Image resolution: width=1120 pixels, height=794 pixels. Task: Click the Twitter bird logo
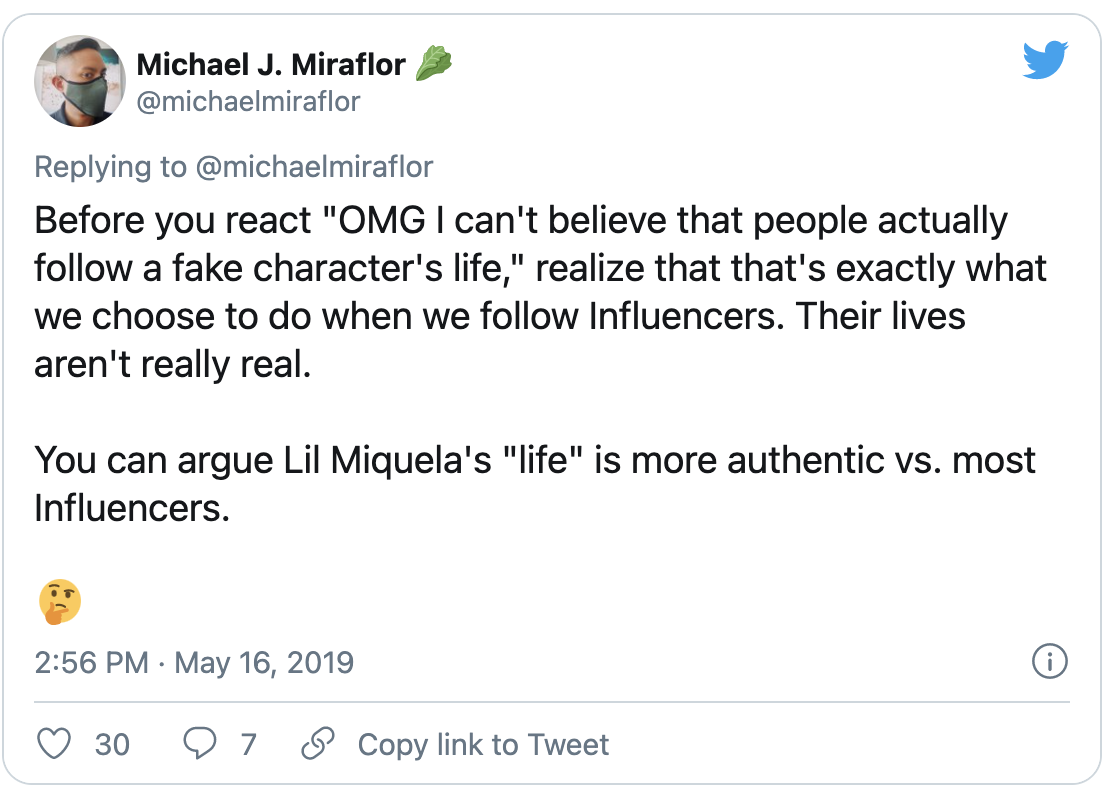click(x=1046, y=62)
